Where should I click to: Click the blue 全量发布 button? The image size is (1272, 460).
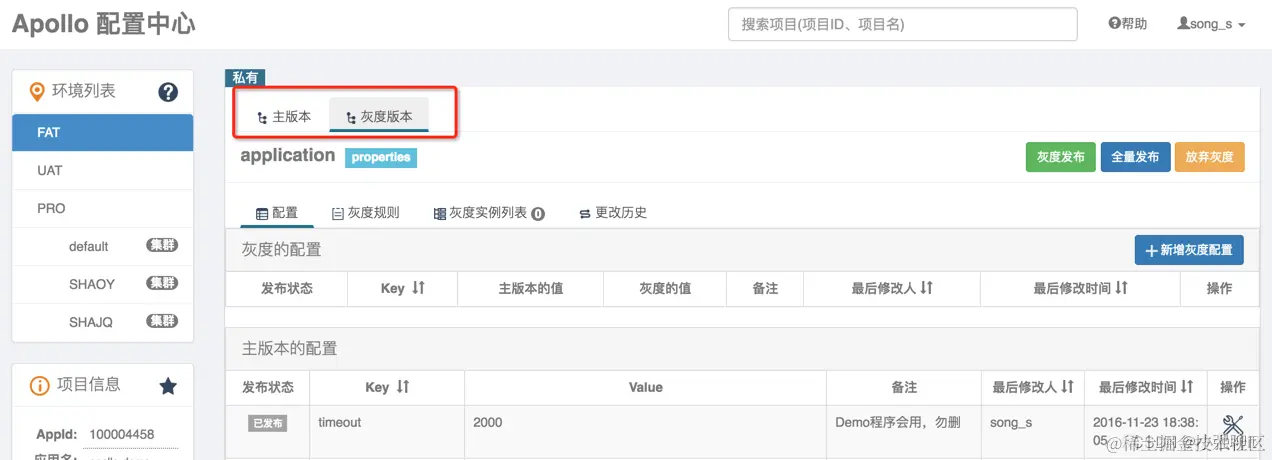[1135, 157]
